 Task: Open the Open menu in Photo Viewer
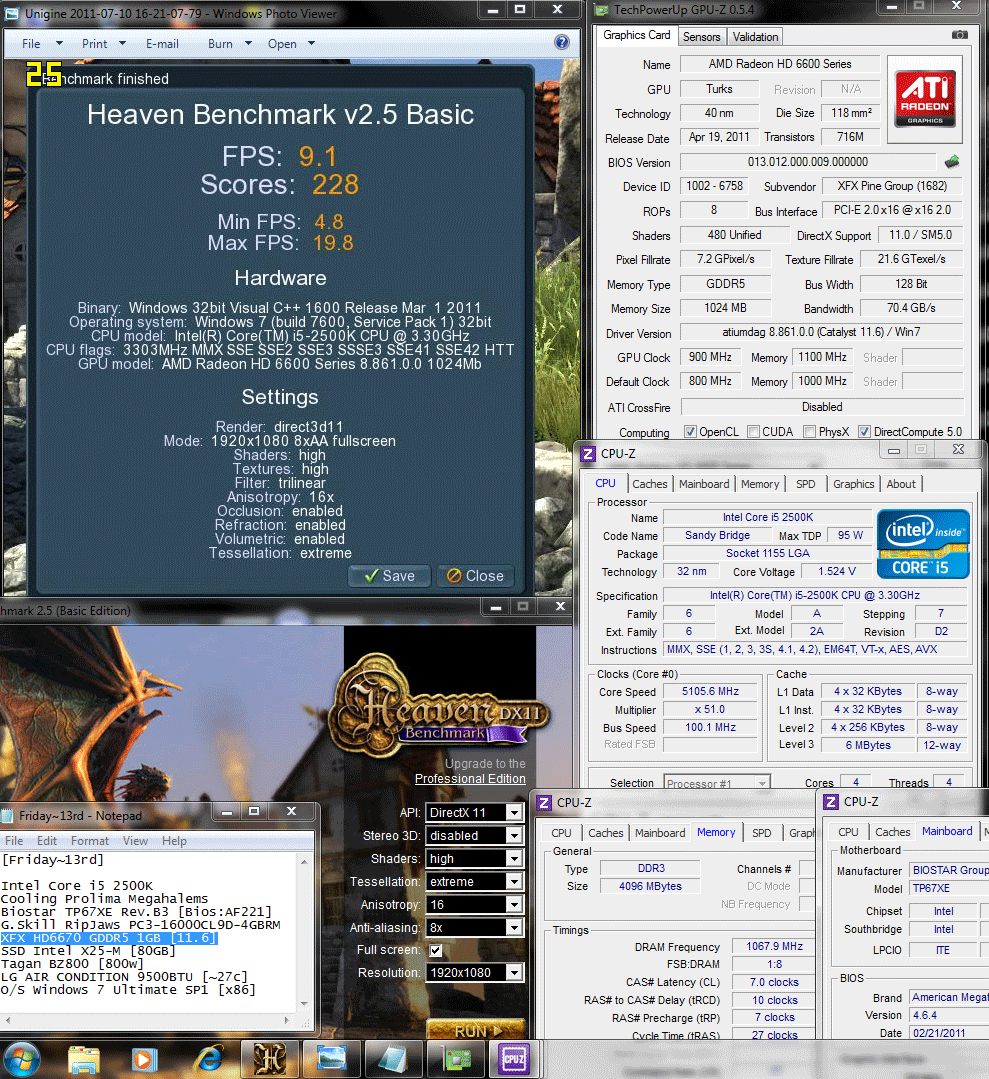tap(291, 43)
